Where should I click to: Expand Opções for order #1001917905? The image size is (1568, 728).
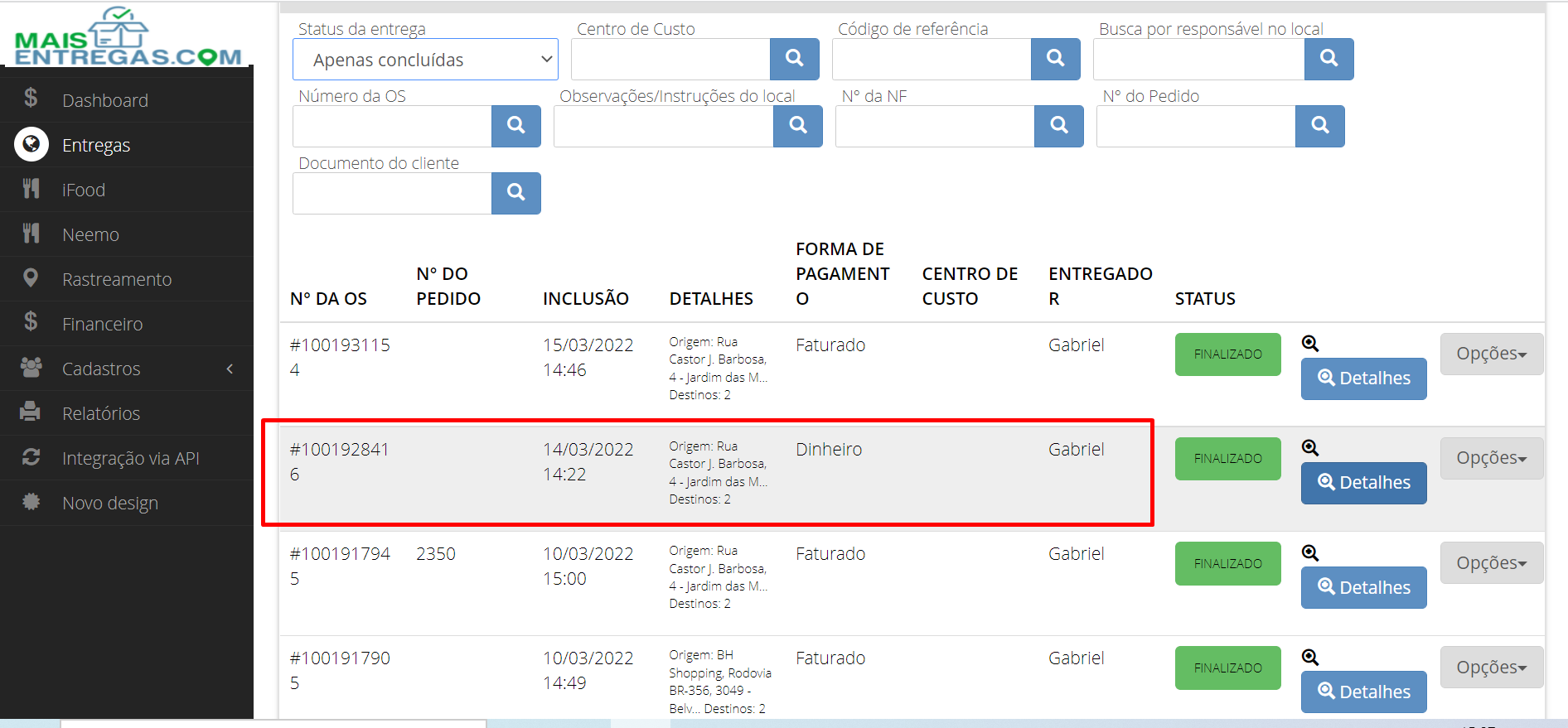[x=1491, y=668]
